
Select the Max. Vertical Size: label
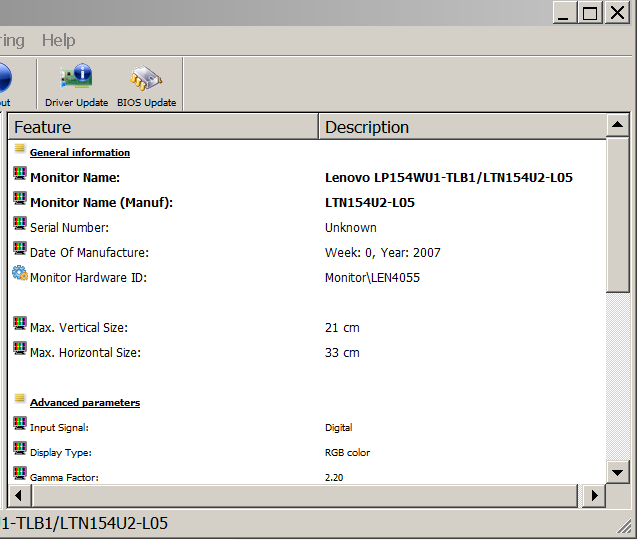(x=79, y=327)
